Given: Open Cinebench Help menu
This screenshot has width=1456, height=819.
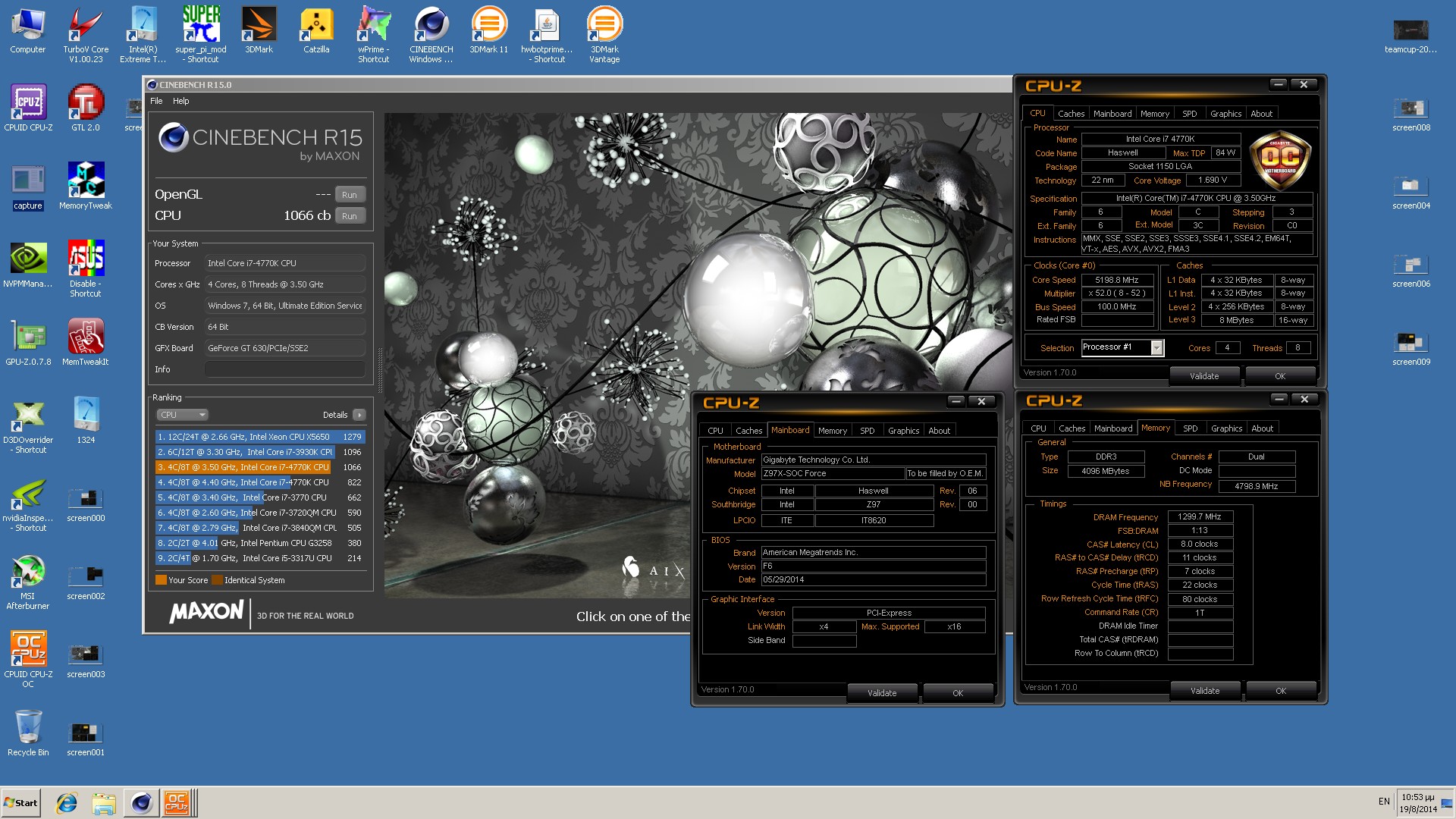Looking at the screenshot, I should click(180, 101).
